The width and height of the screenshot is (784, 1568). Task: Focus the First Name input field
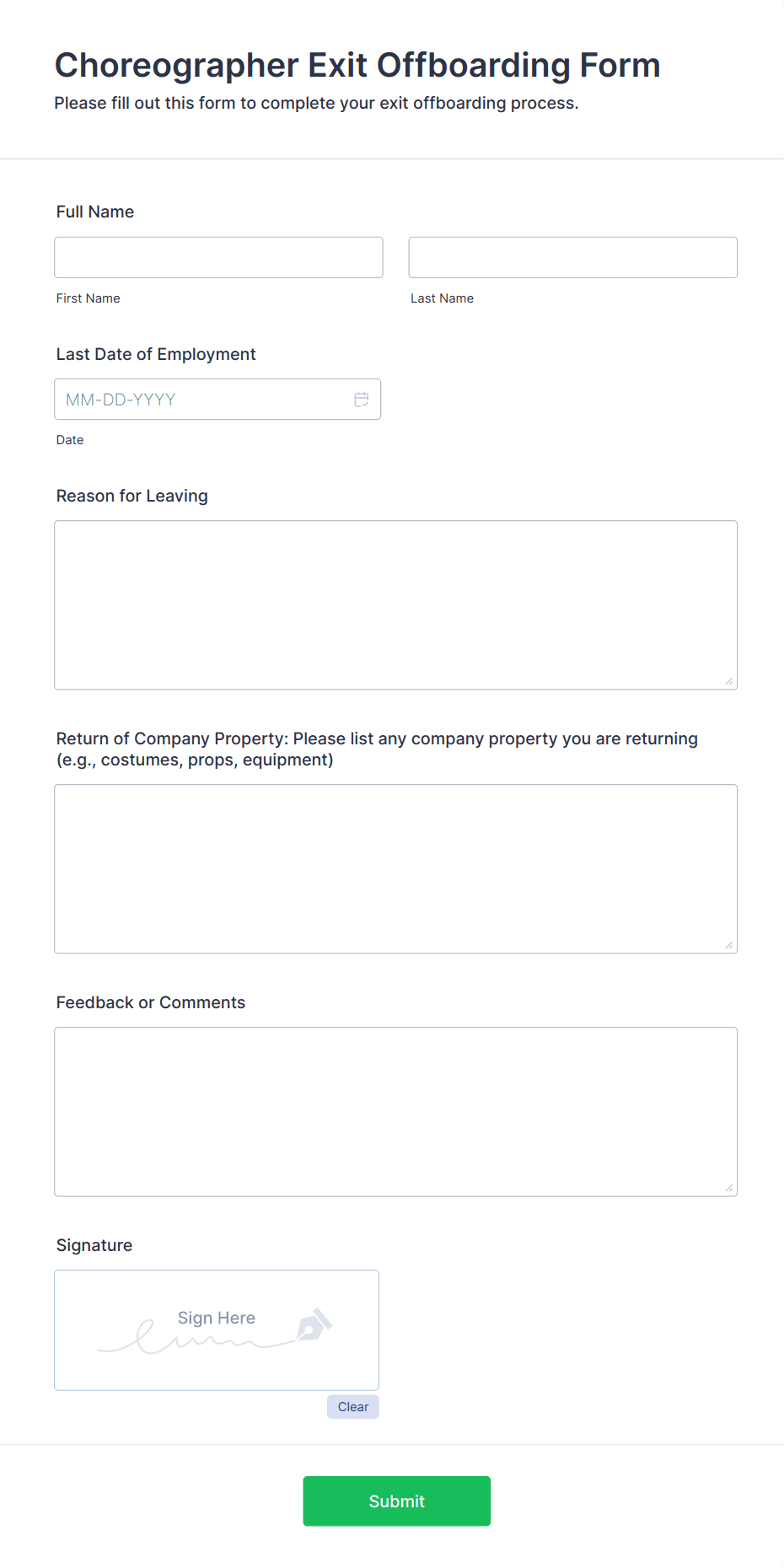[218, 257]
